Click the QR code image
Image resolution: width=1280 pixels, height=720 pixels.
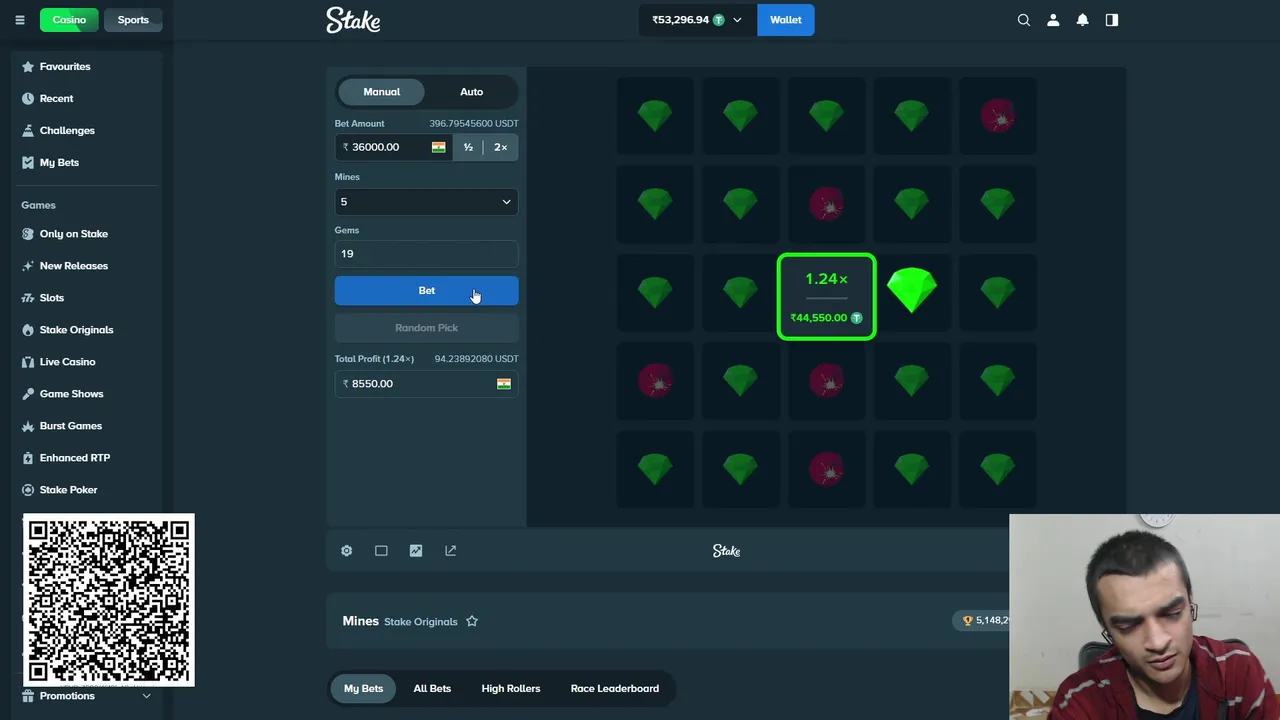[109, 600]
